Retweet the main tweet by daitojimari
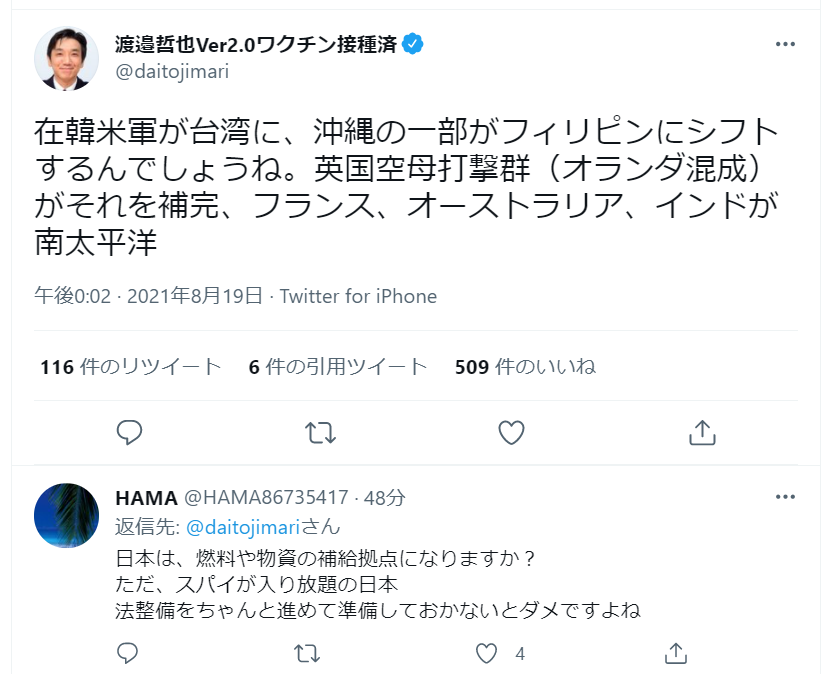The width and height of the screenshot is (838, 674). [x=320, y=432]
